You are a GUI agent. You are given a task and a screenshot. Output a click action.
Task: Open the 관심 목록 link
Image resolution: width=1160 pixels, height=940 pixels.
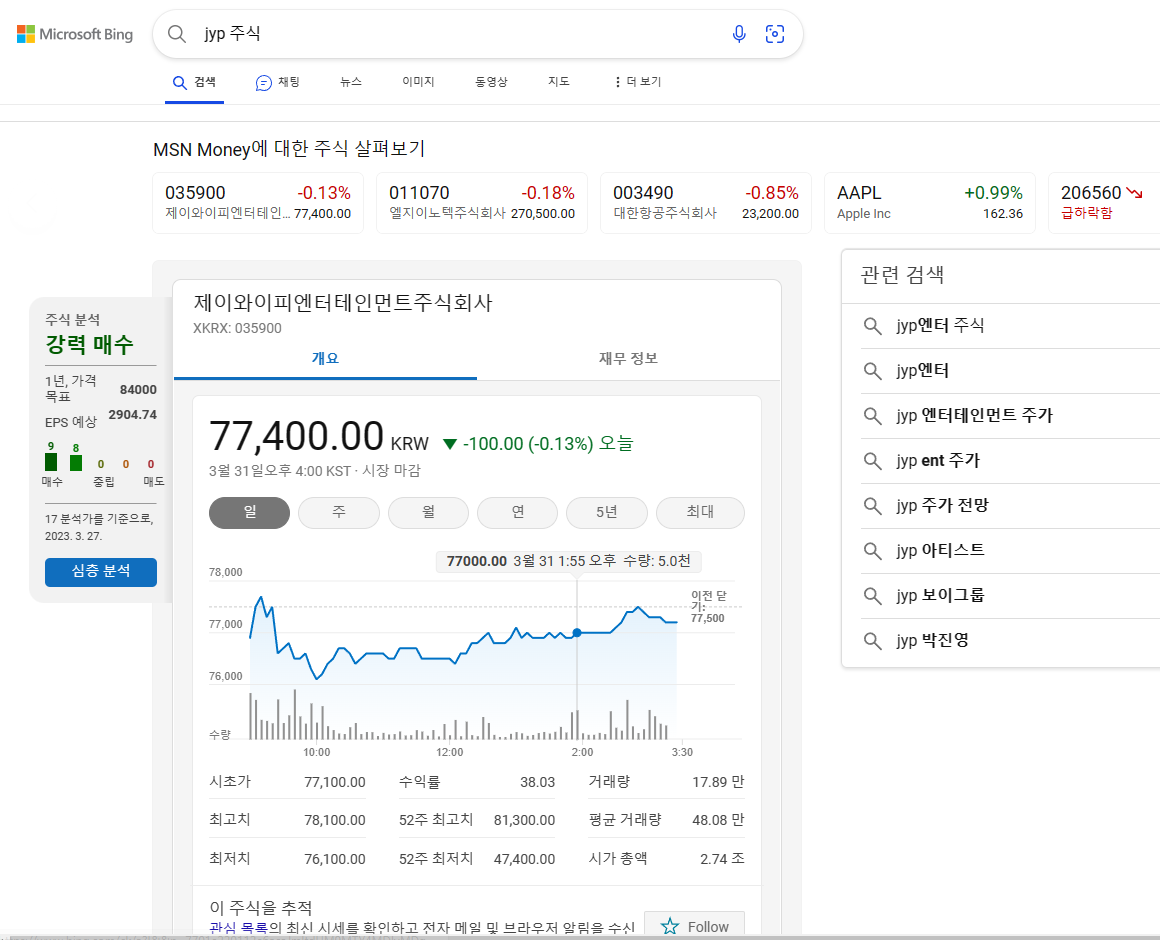click(x=238, y=928)
